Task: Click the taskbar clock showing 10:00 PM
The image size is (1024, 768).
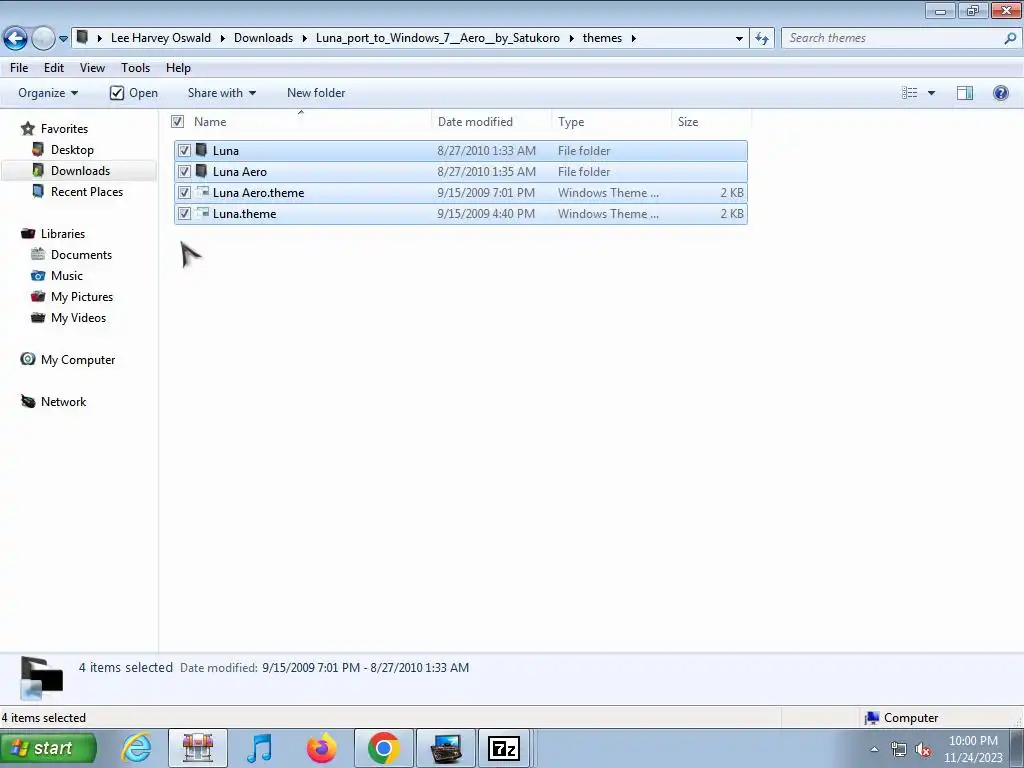Action: click(x=973, y=749)
